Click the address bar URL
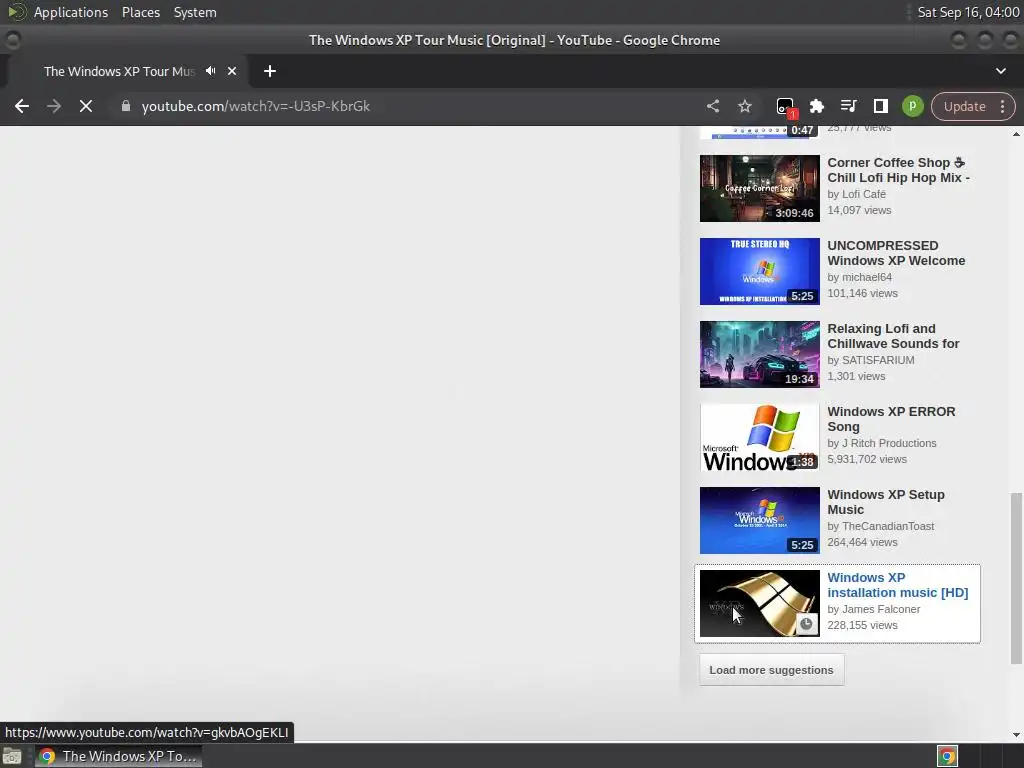Image resolution: width=1024 pixels, height=768 pixels. (255, 106)
